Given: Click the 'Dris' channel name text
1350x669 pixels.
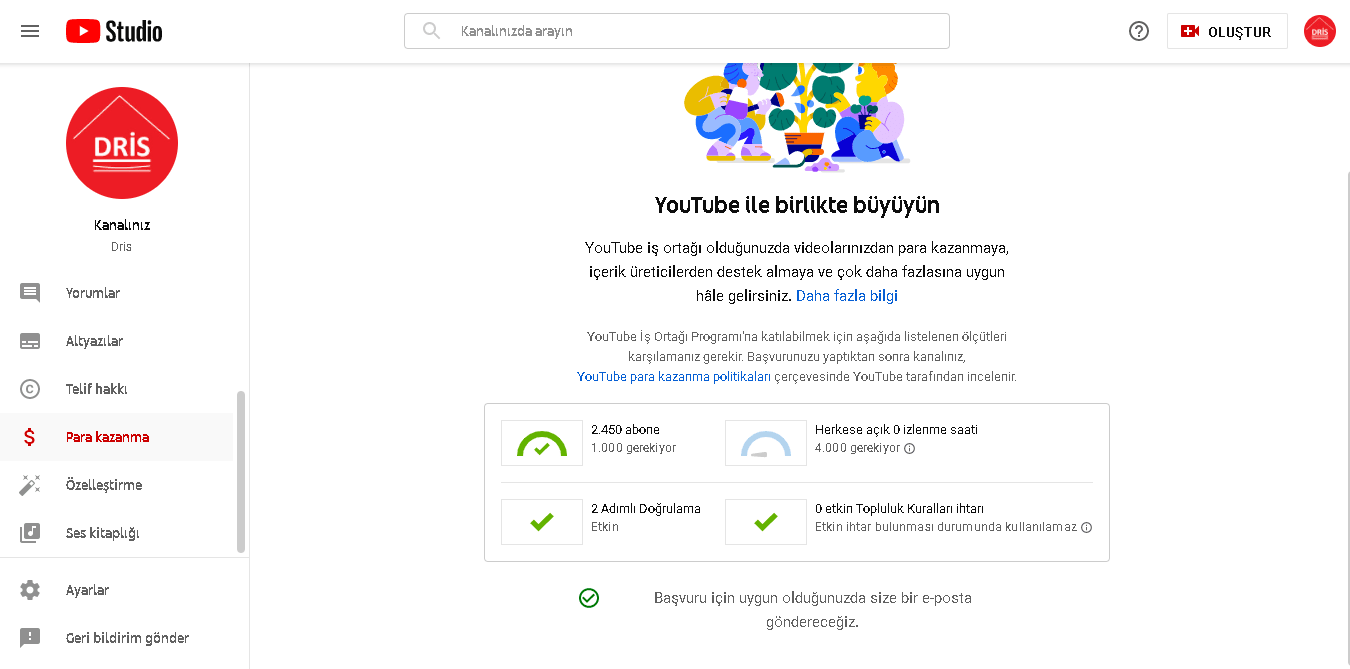Looking at the screenshot, I should click(x=122, y=247).
